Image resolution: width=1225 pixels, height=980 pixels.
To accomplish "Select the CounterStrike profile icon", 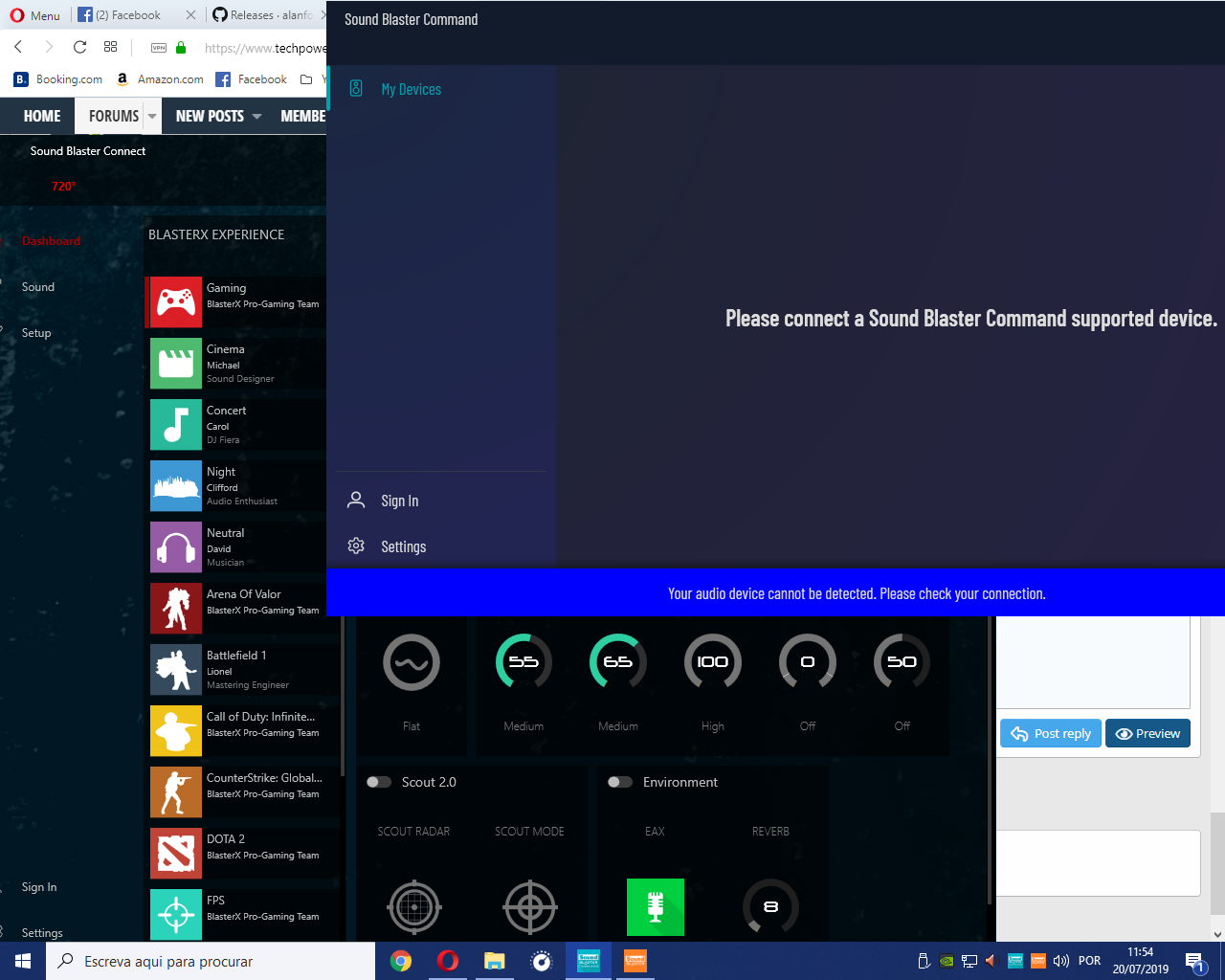I will 176,792.
